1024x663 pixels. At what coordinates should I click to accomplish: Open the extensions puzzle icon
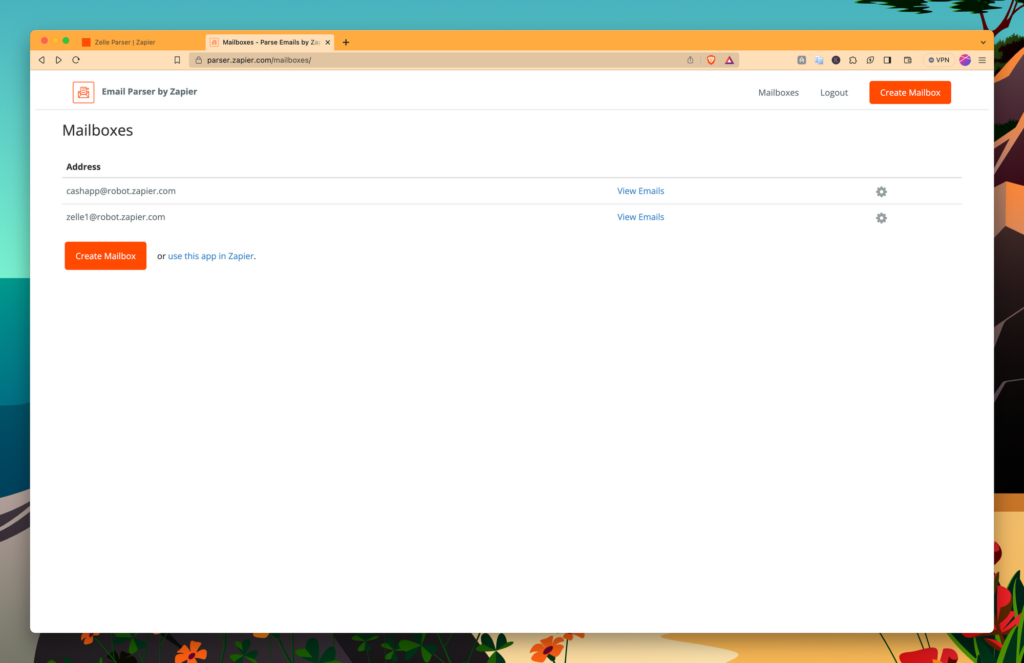(x=852, y=60)
